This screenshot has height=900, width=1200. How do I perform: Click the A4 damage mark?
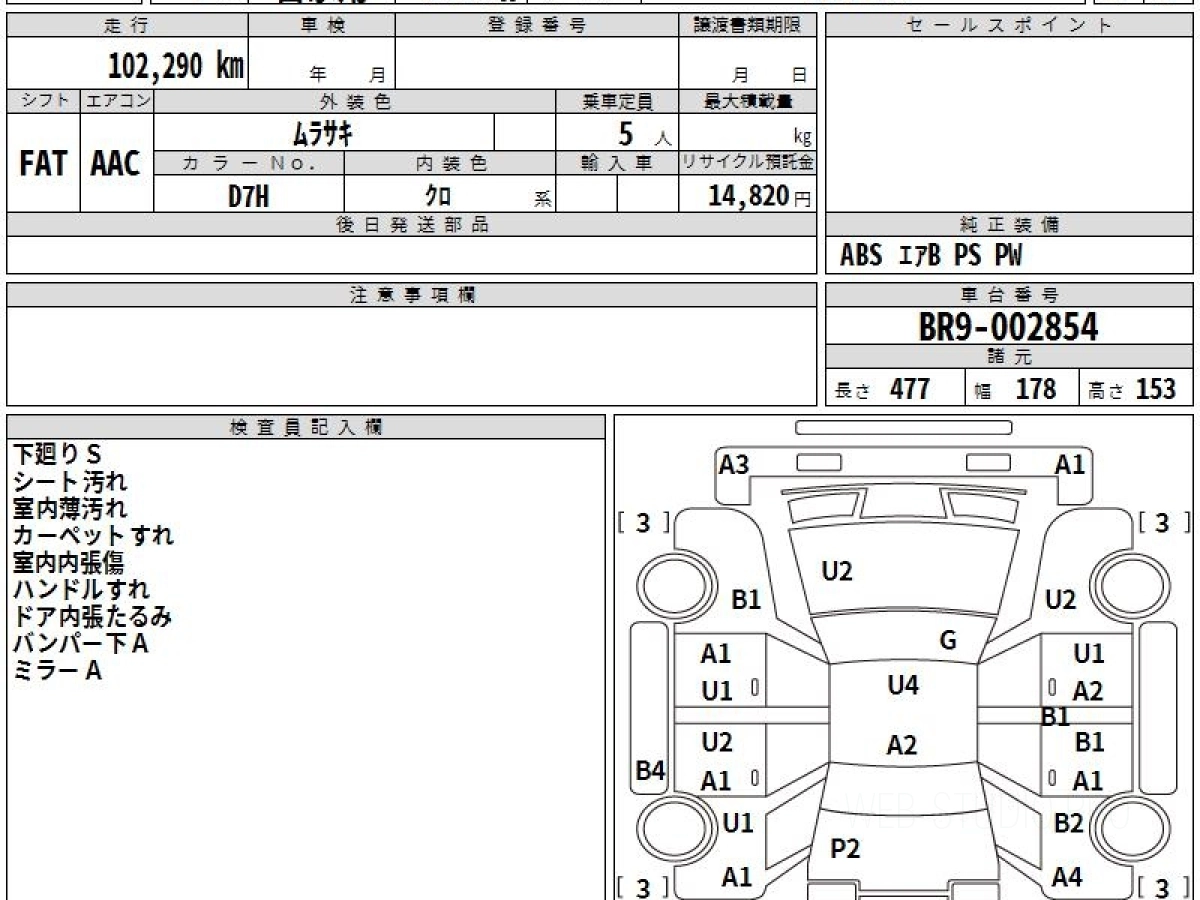click(x=1067, y=877)
